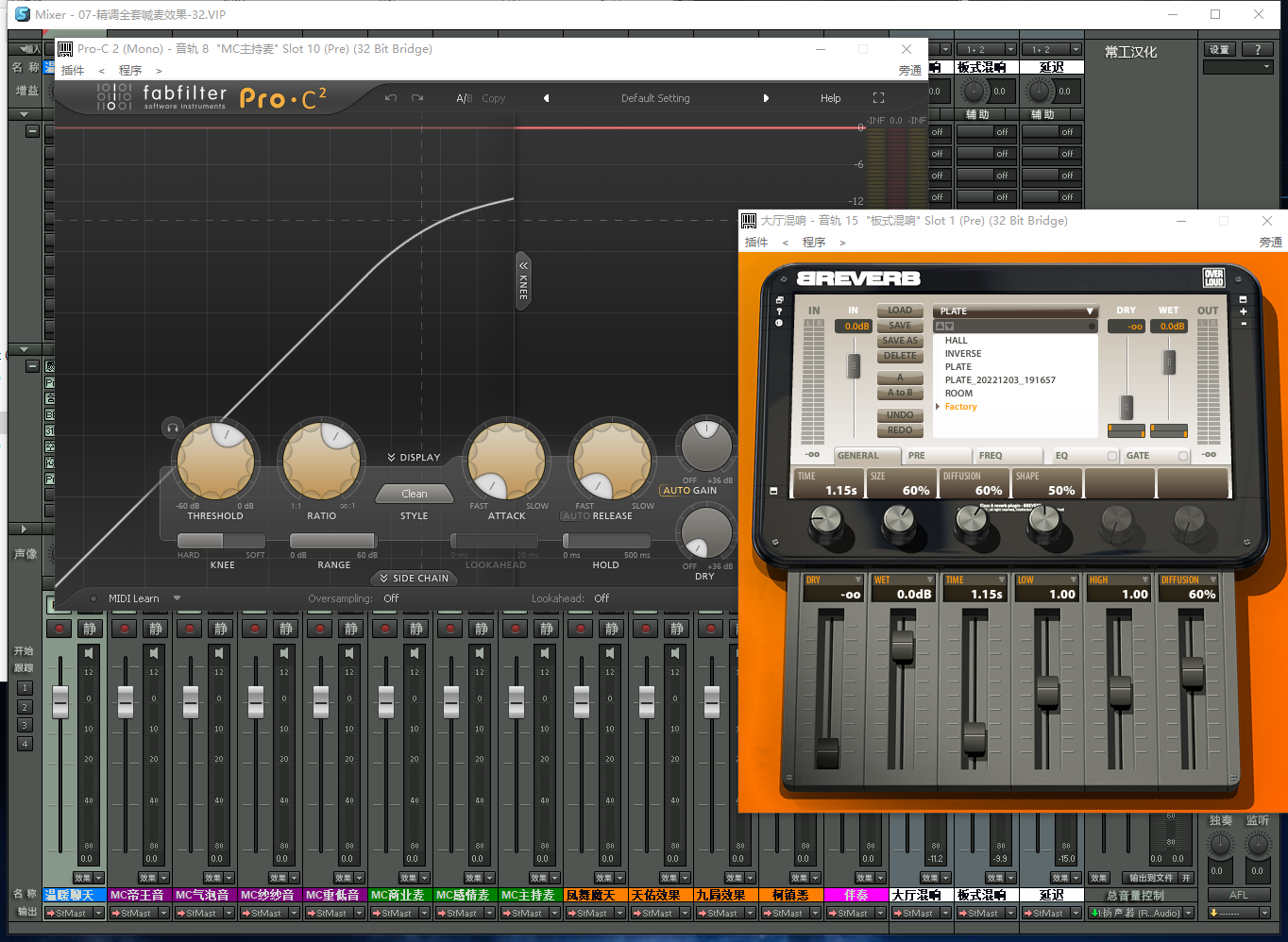Image resolution: width=1288 pixels, height=942 pixels.
Task: Open the PLATE preset dropdown in BREVERB
Action: [x=1015, y=311]
